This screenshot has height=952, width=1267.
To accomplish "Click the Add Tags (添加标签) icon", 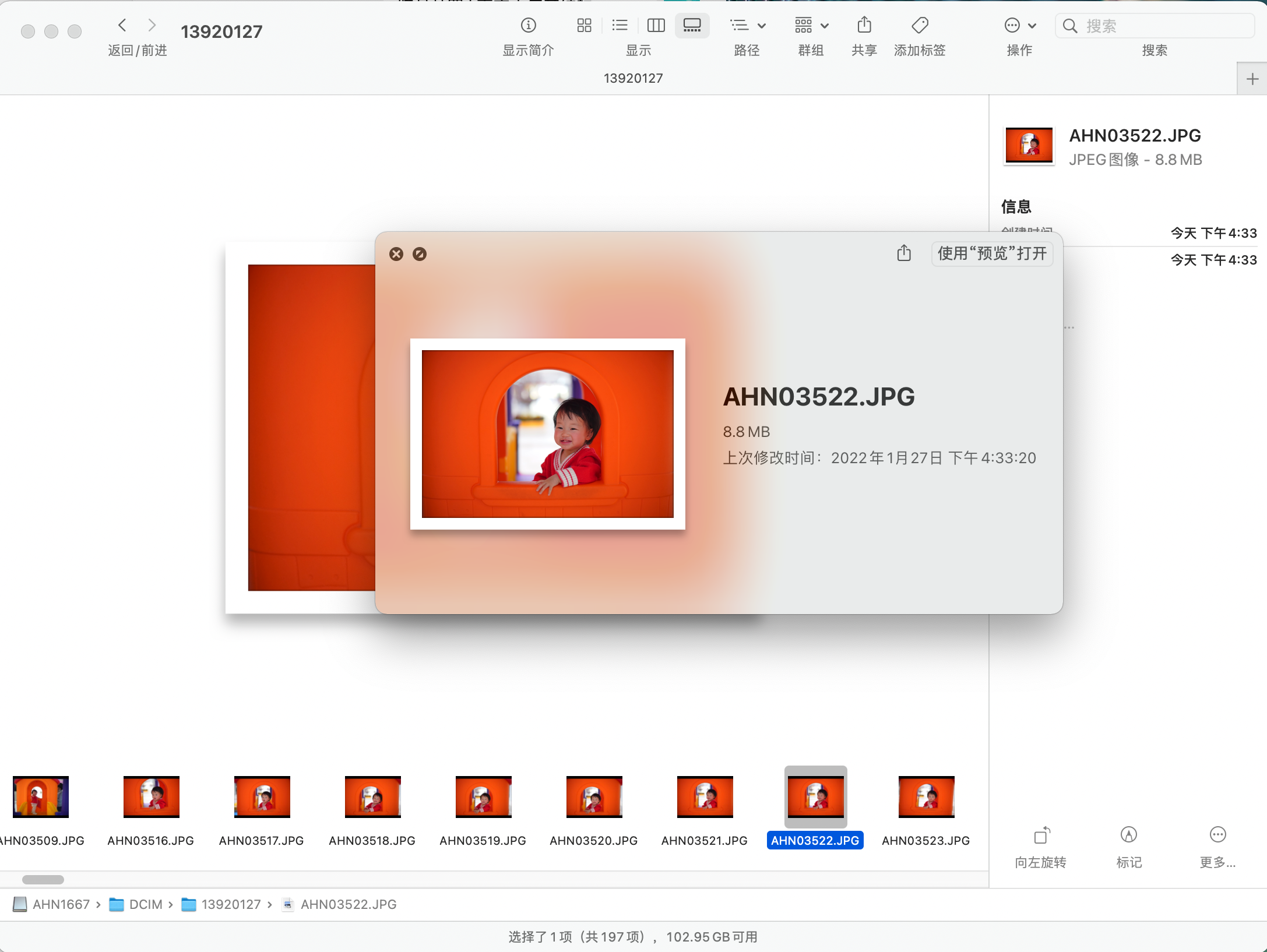I will coord(920,25).
